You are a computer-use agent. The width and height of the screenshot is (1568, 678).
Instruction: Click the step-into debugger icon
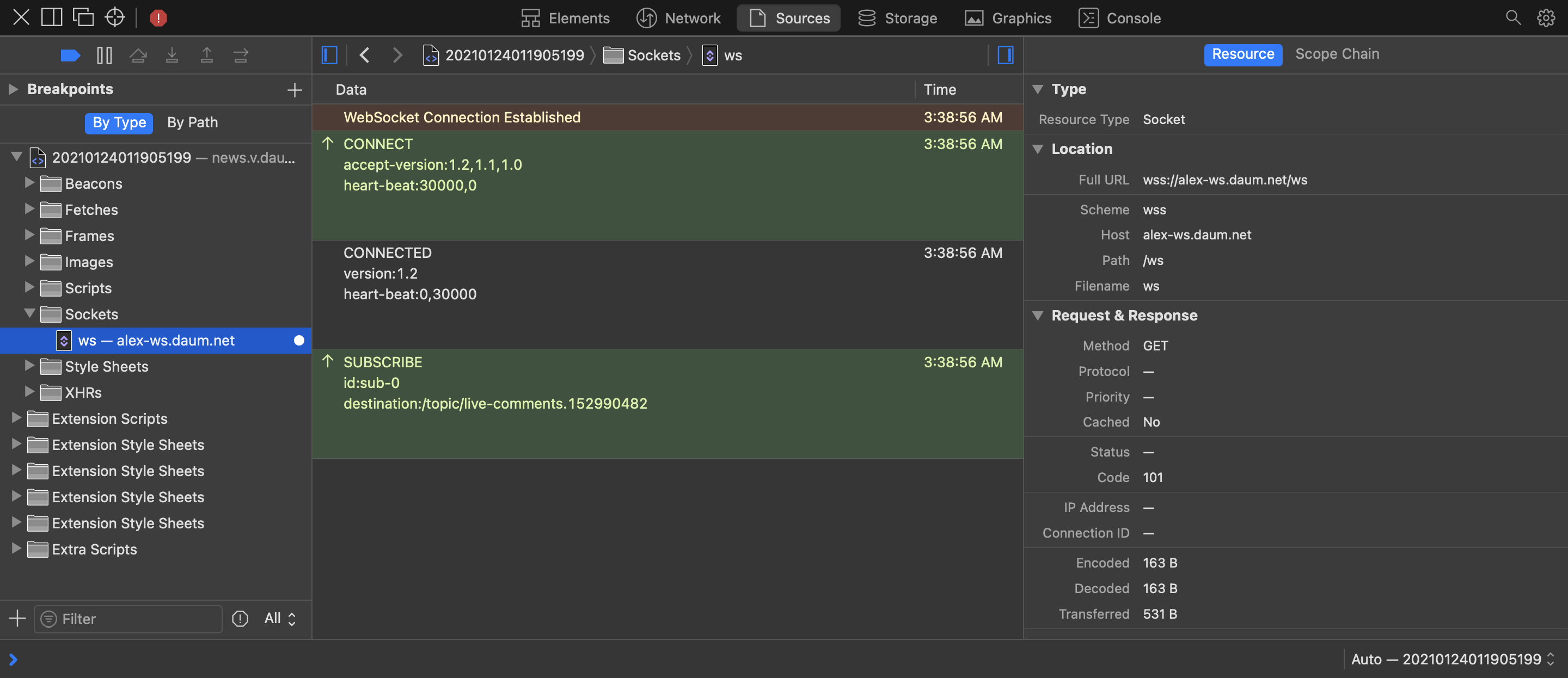pos(172,55)
